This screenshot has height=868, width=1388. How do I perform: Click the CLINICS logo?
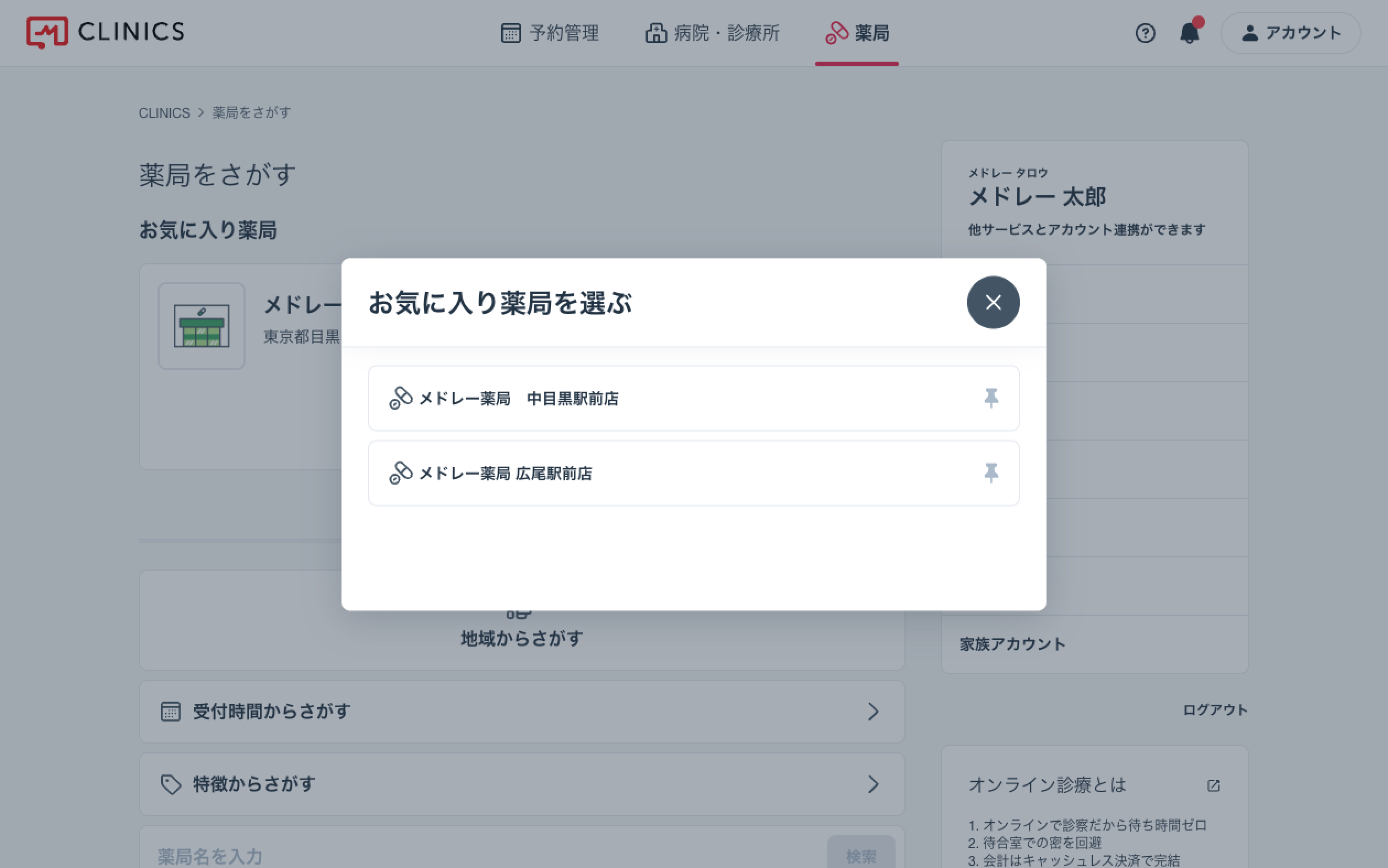click(x=105, y=32)
